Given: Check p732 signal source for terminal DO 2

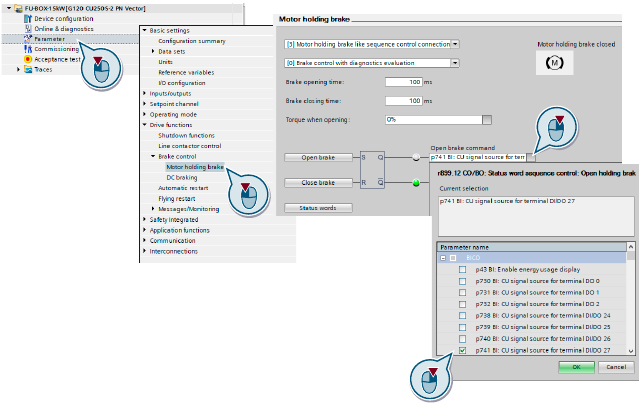Looking at the screenshot, I should point(462,304).
